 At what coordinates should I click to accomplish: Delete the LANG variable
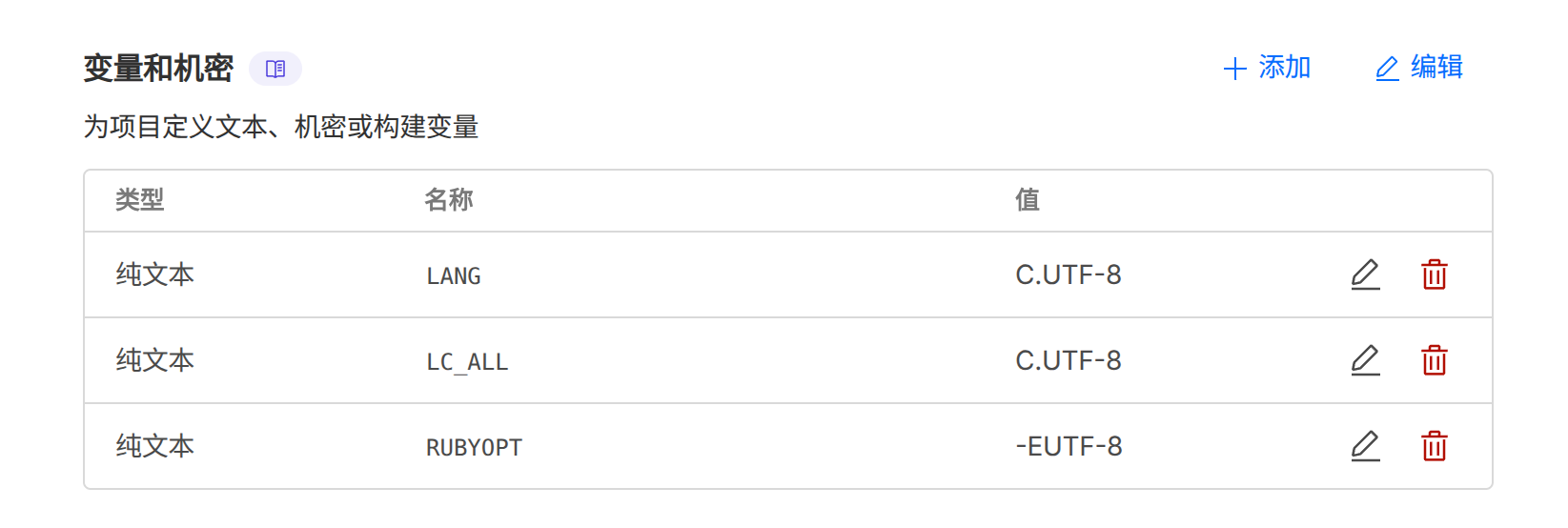pyautogui.click(x=1434, y=274)
